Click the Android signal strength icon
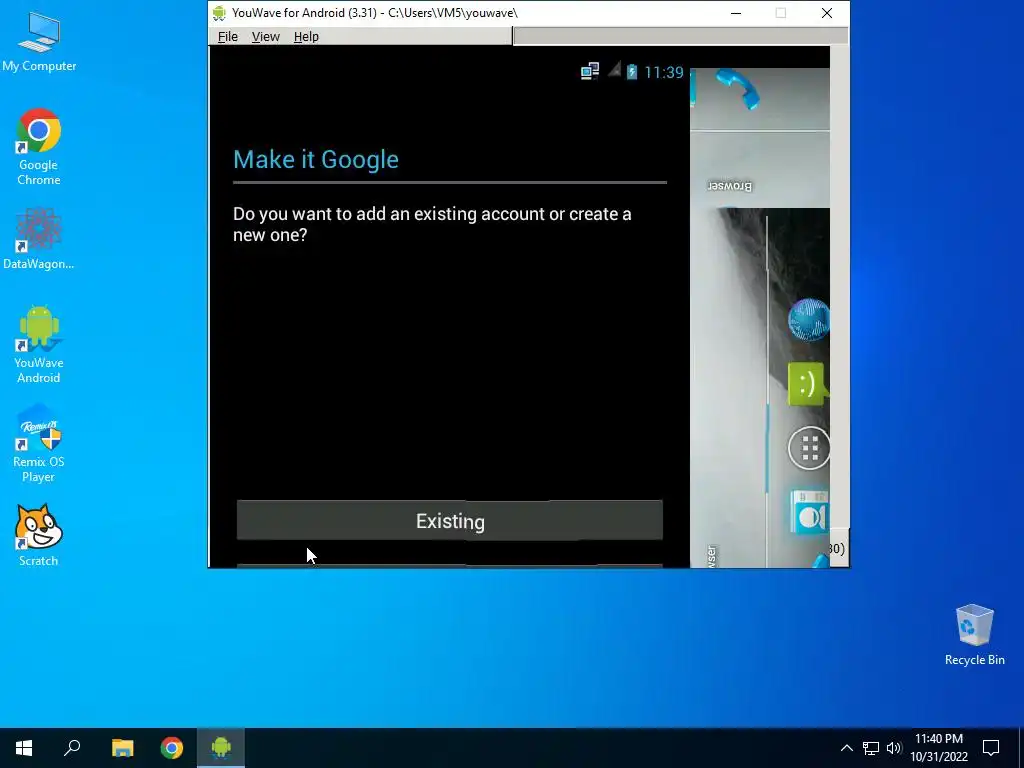Image resolution: width=1024 pixels, height=768 pixels. coord(614,69)
